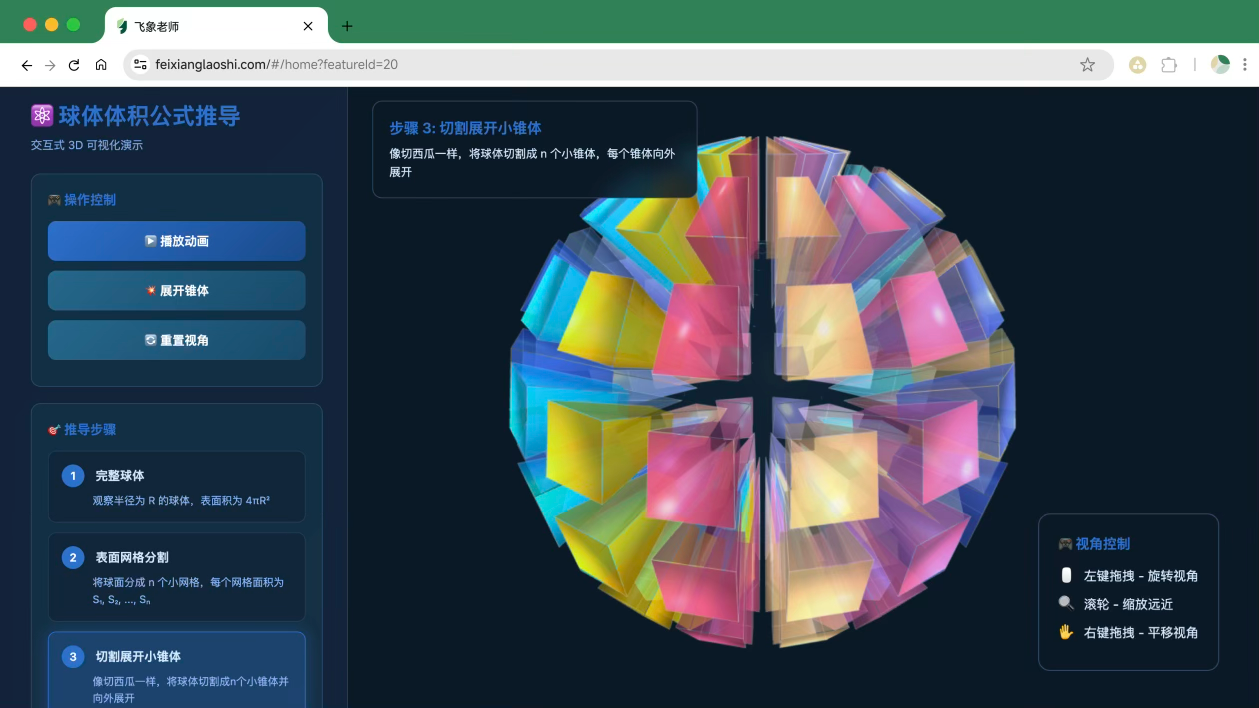Close the 飞象老师 tab
The image size is (1259, 708).
tap(309, 26)
